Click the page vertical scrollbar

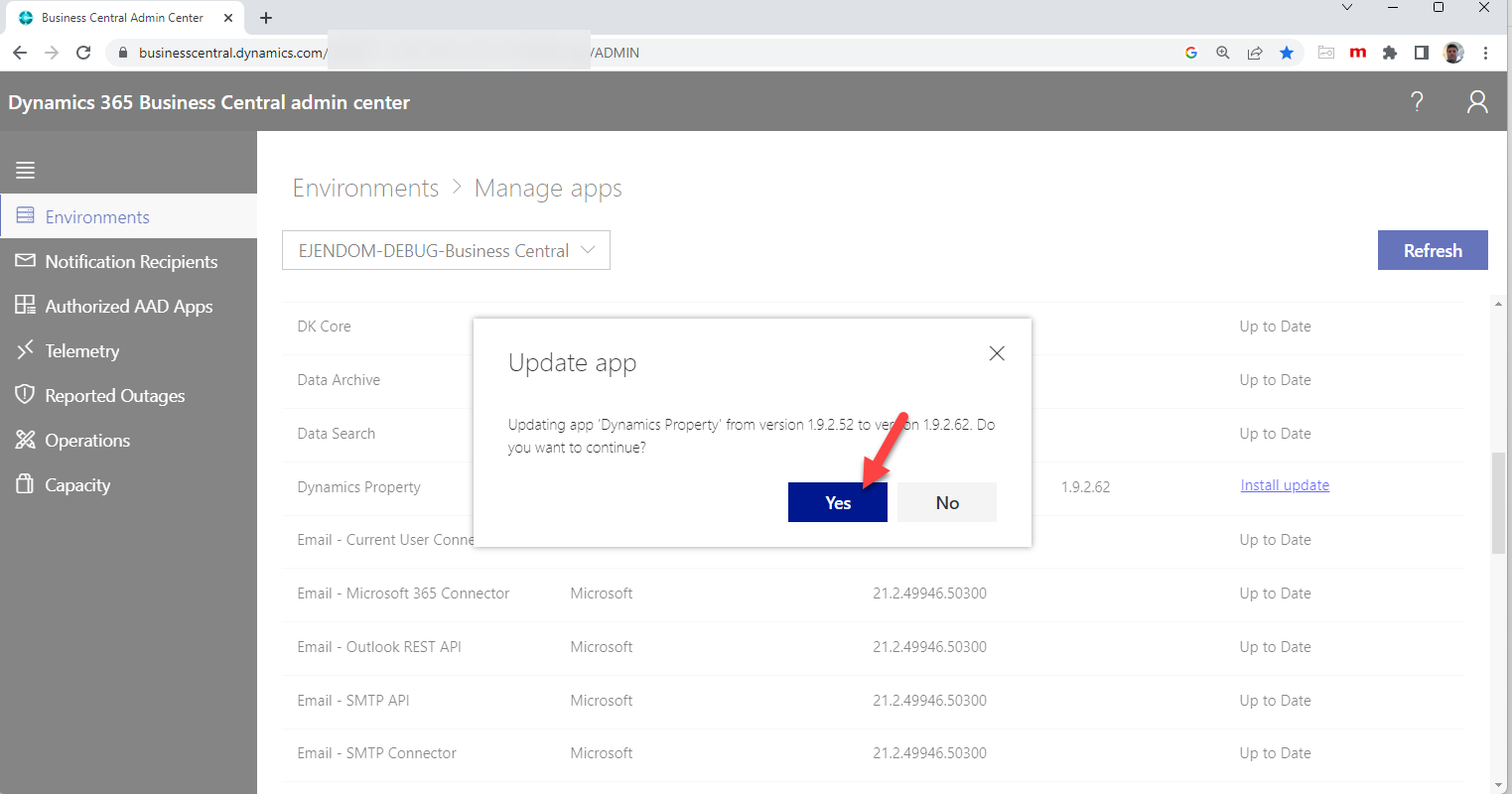tap(1498, 503)
